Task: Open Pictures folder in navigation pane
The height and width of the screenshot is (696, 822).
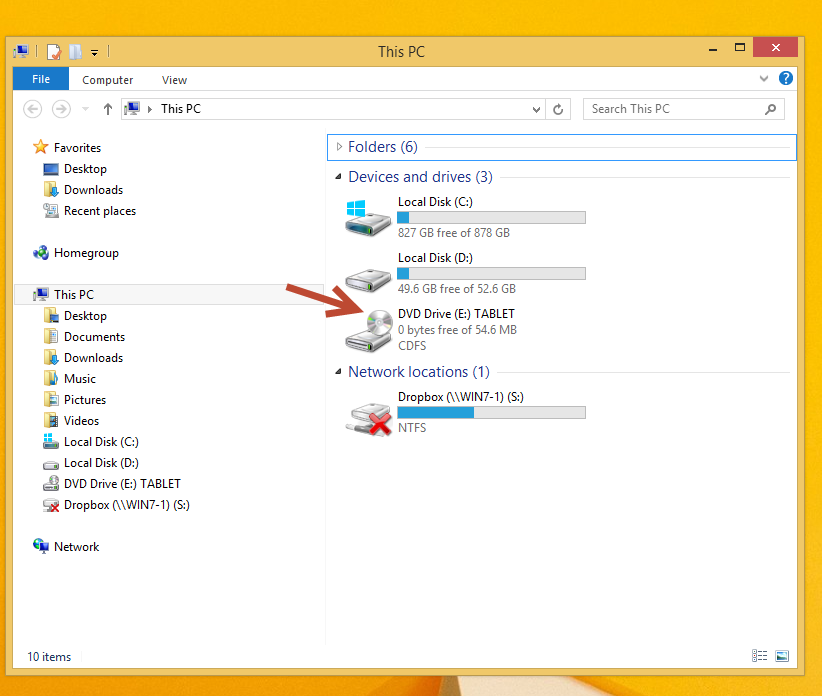Action: pos(85,400)
